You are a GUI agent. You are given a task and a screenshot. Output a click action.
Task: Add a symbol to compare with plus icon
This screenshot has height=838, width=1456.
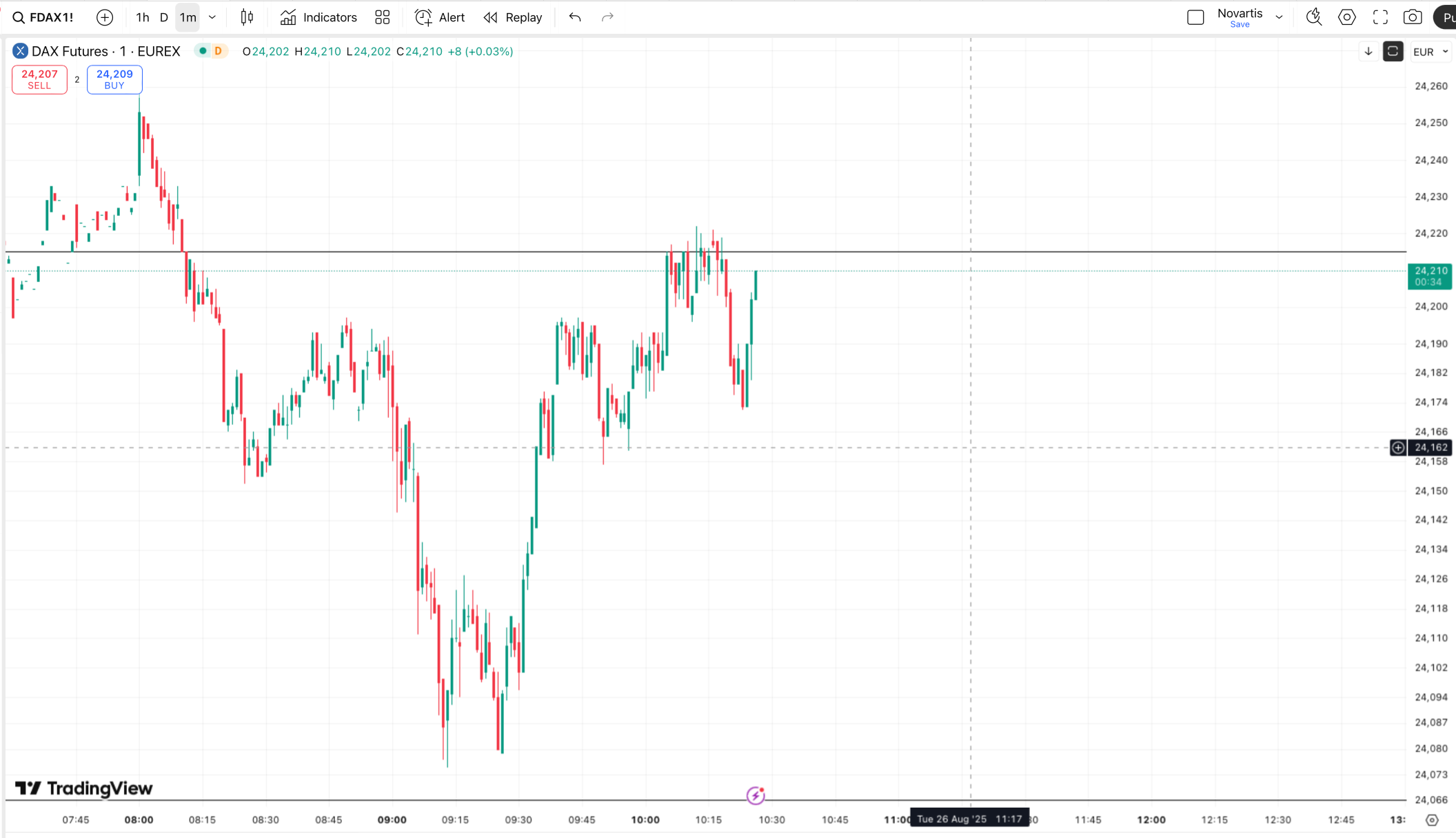(x=105, y=17)
